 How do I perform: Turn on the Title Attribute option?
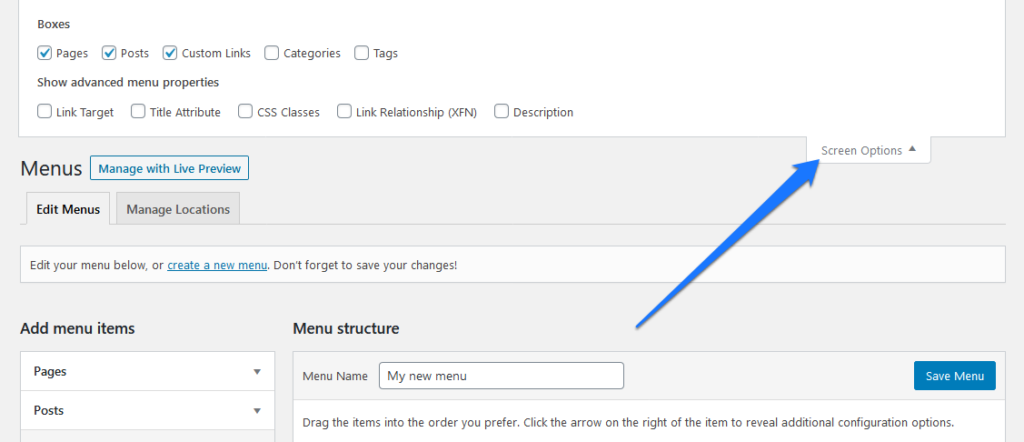[x=138, y=112]
